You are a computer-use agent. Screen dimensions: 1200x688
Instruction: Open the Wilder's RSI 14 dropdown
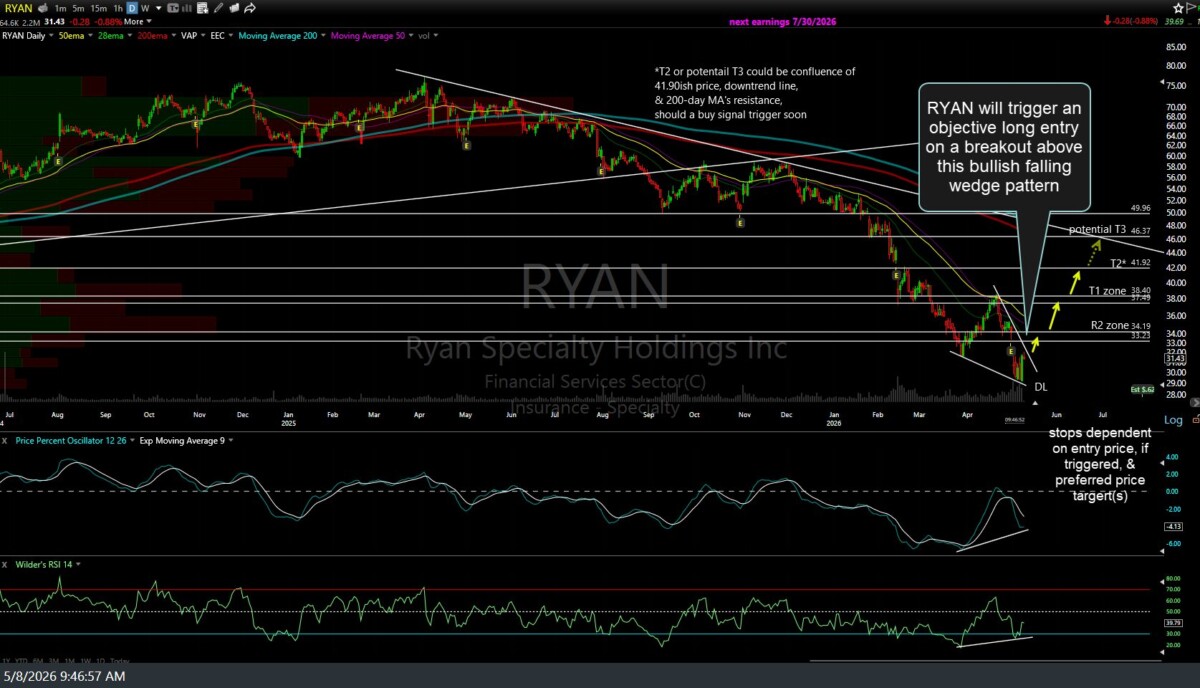pos(78,564)
